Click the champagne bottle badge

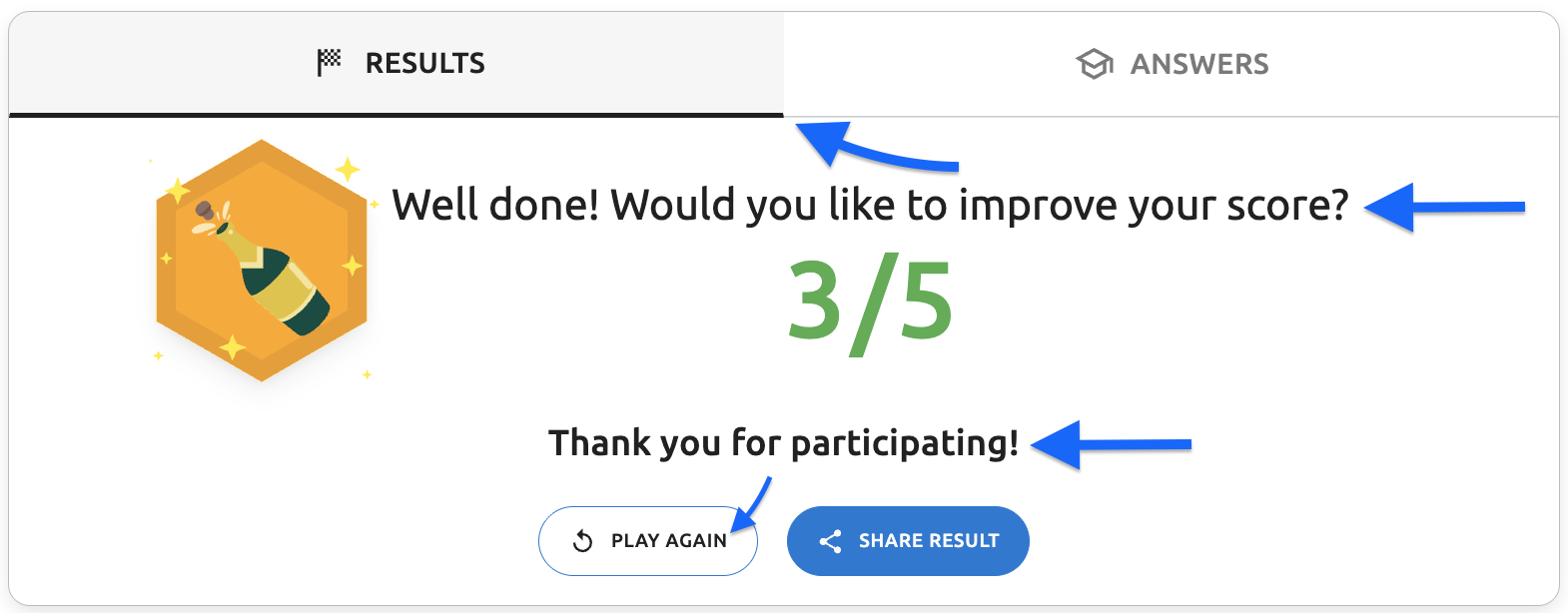tap(262, 262)
